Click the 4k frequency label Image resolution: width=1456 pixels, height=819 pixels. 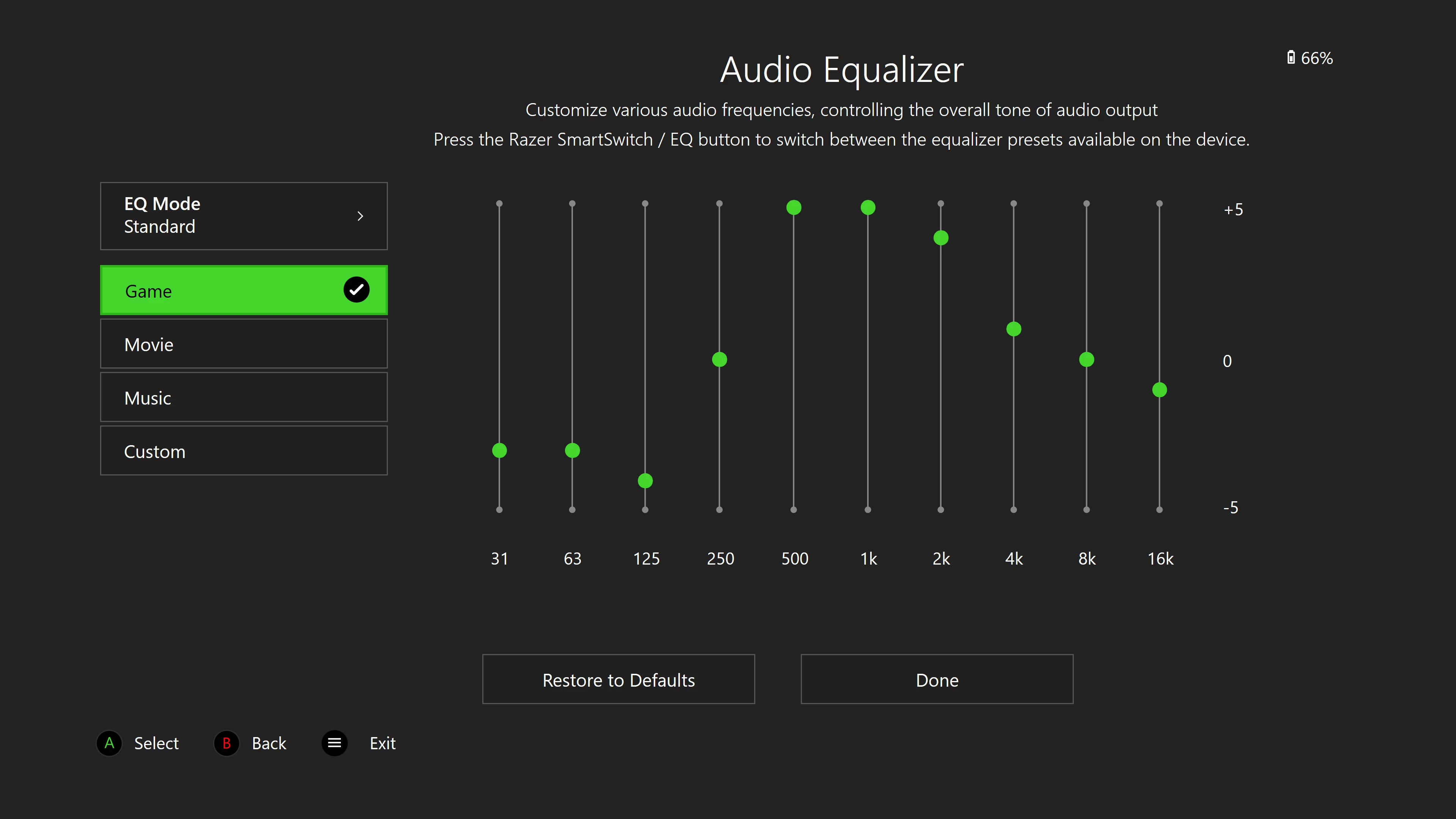point(1014,559)
